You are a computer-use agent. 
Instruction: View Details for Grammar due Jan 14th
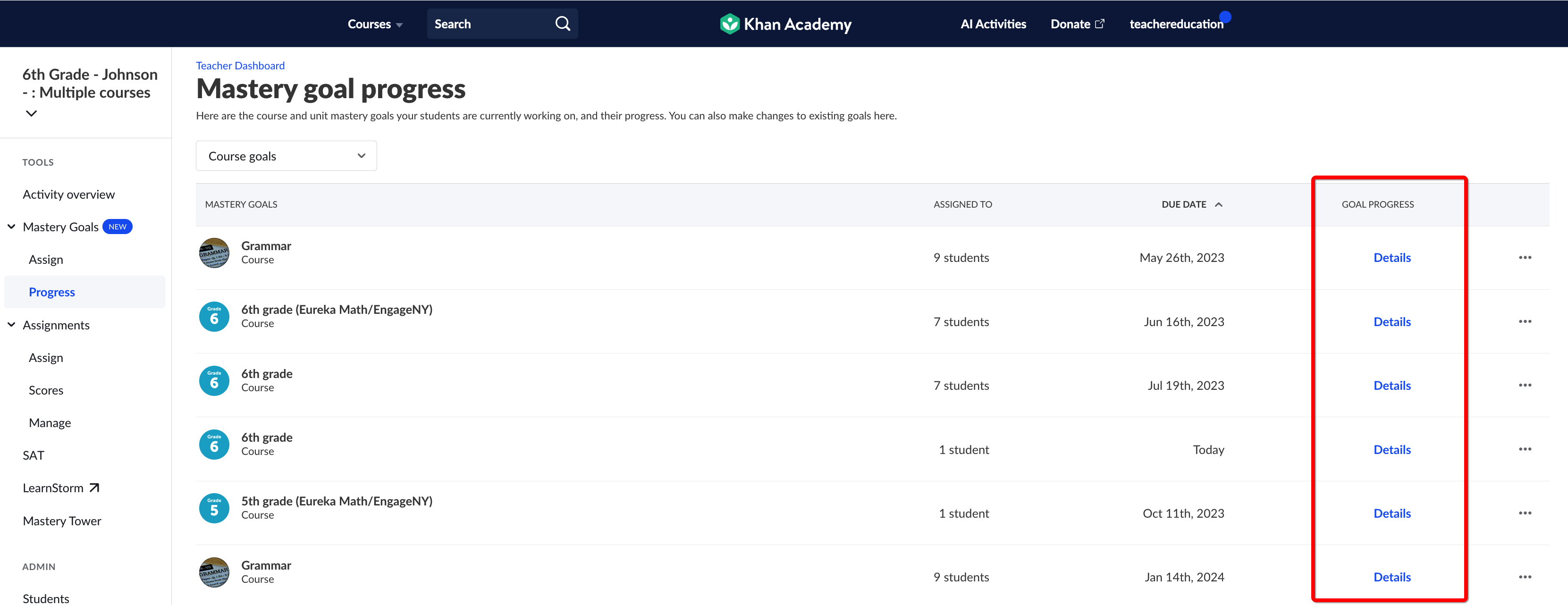pyautogui.click(x=1391, y=577)
